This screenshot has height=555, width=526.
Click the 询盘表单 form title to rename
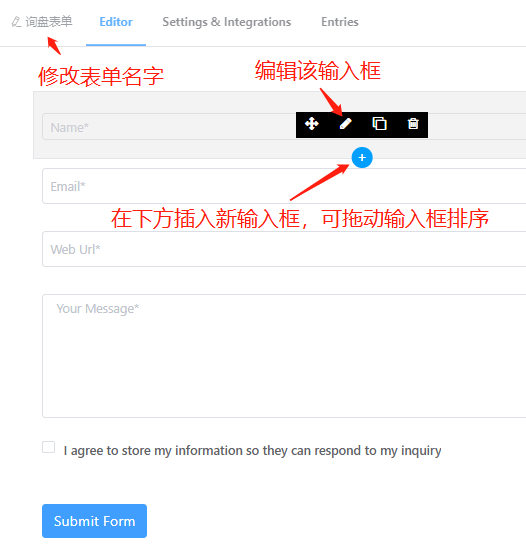[48, 22]
